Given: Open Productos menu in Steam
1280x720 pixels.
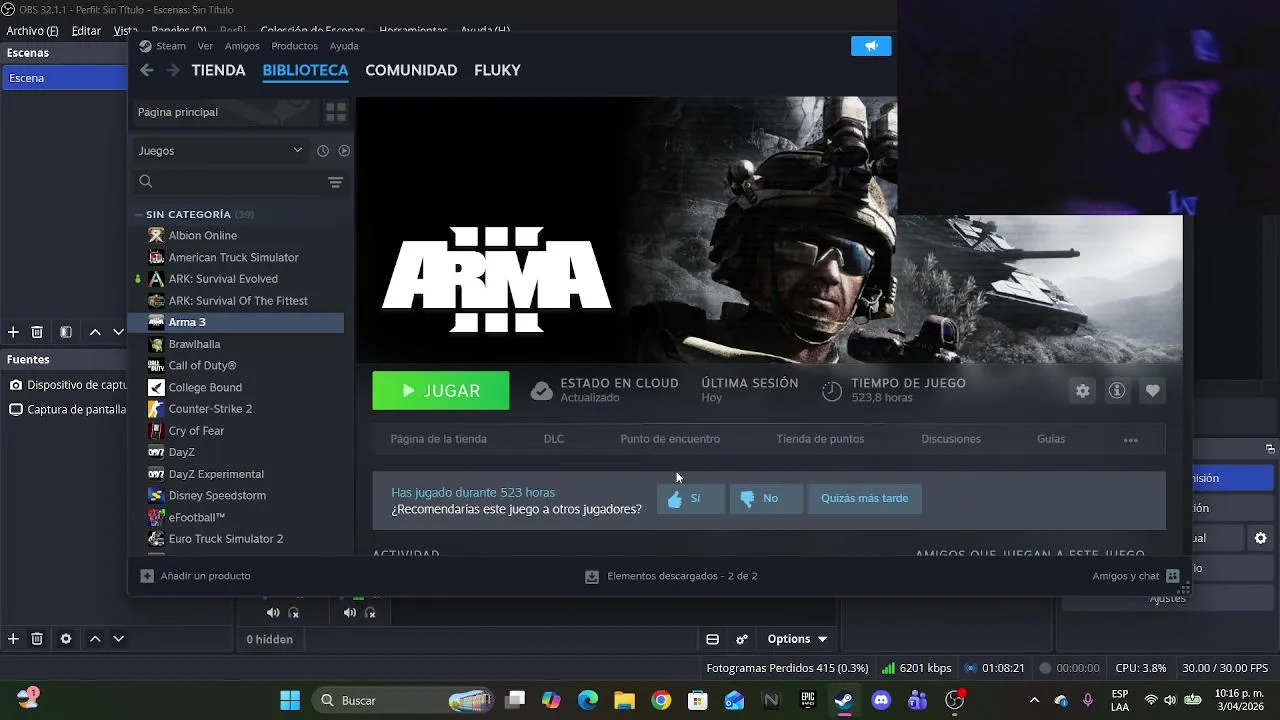Looking at the screenshot, I should [x=294, y=46].
